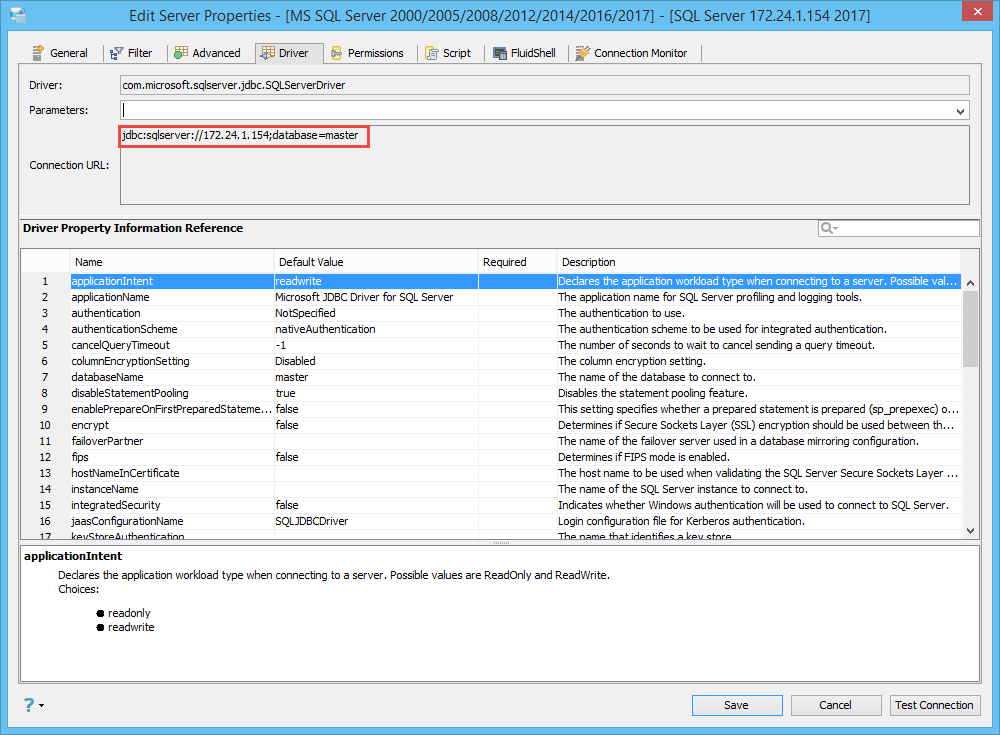Close the Edit Server Properties window
This screenshot has height=735, width=1000.
pos(978,11)
